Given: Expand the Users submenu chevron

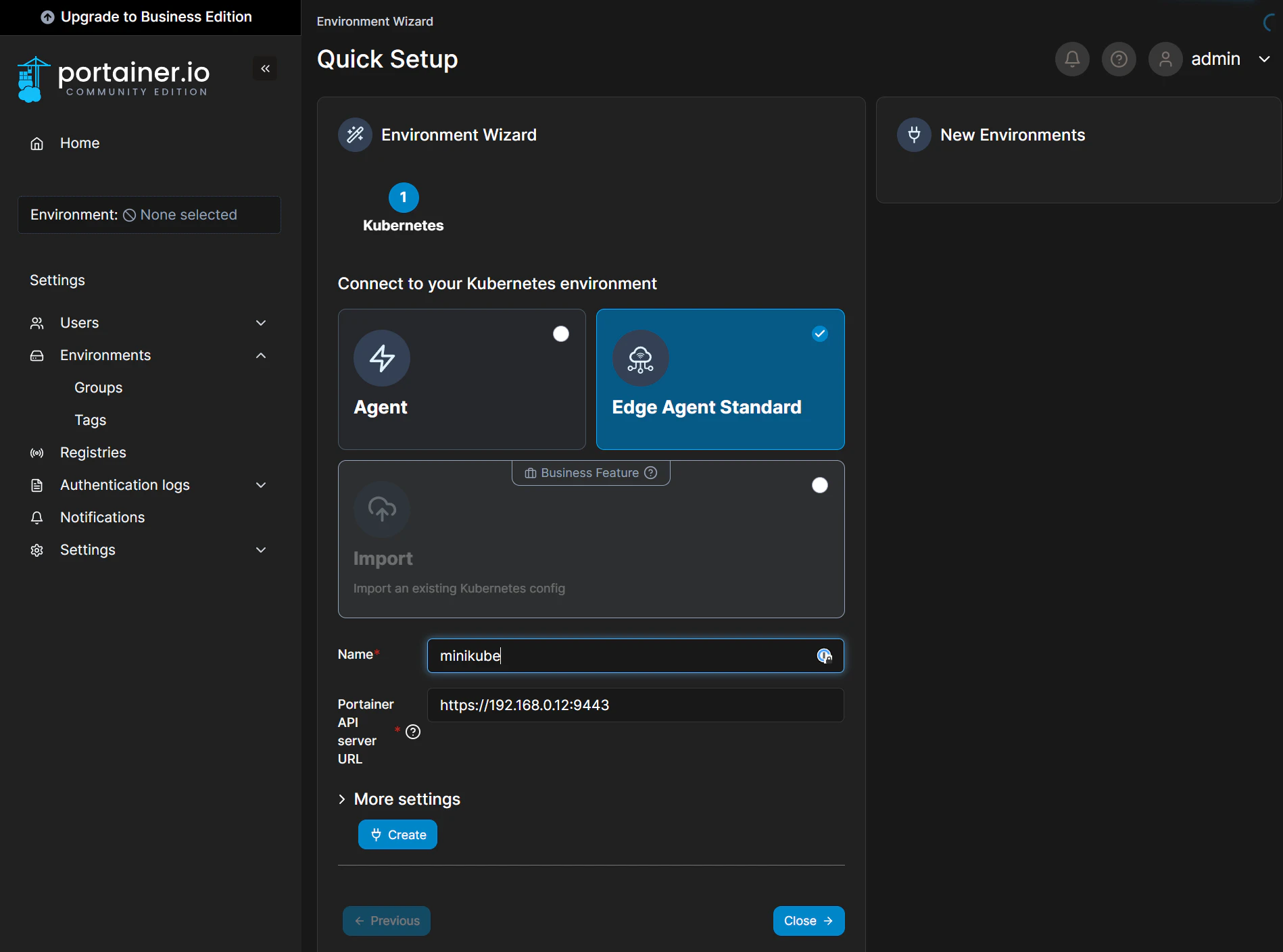Looking at the screenshot, I should tap(261, 323).
